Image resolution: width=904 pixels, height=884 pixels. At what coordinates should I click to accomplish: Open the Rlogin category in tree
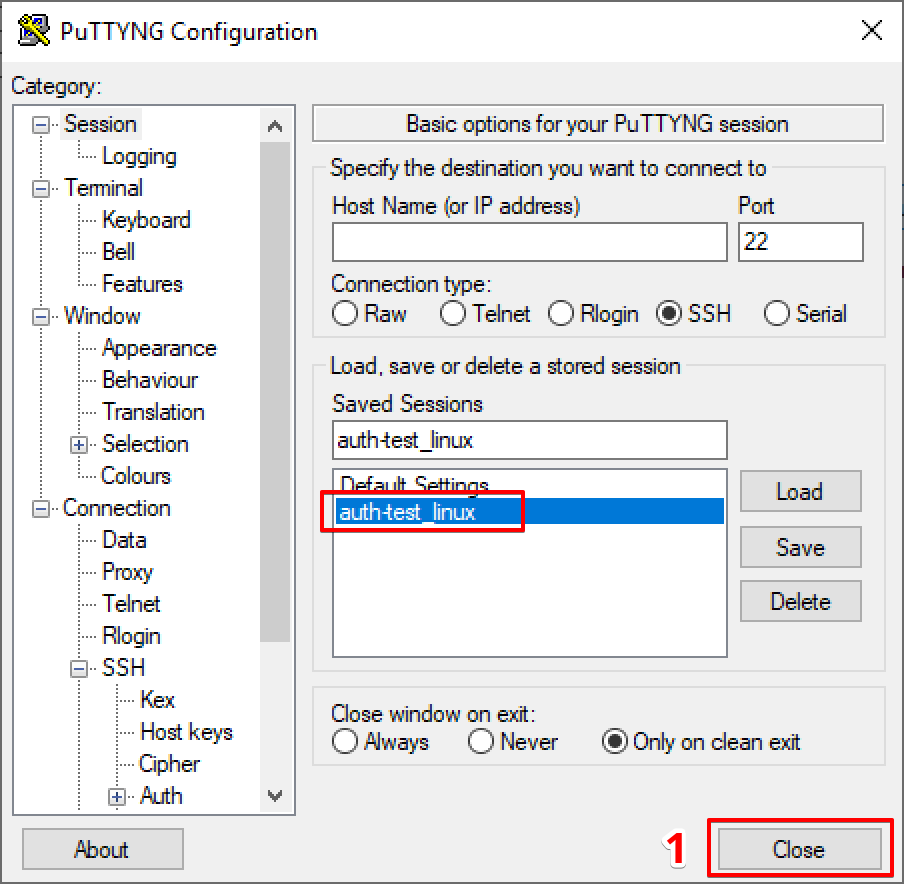(131, 636)
